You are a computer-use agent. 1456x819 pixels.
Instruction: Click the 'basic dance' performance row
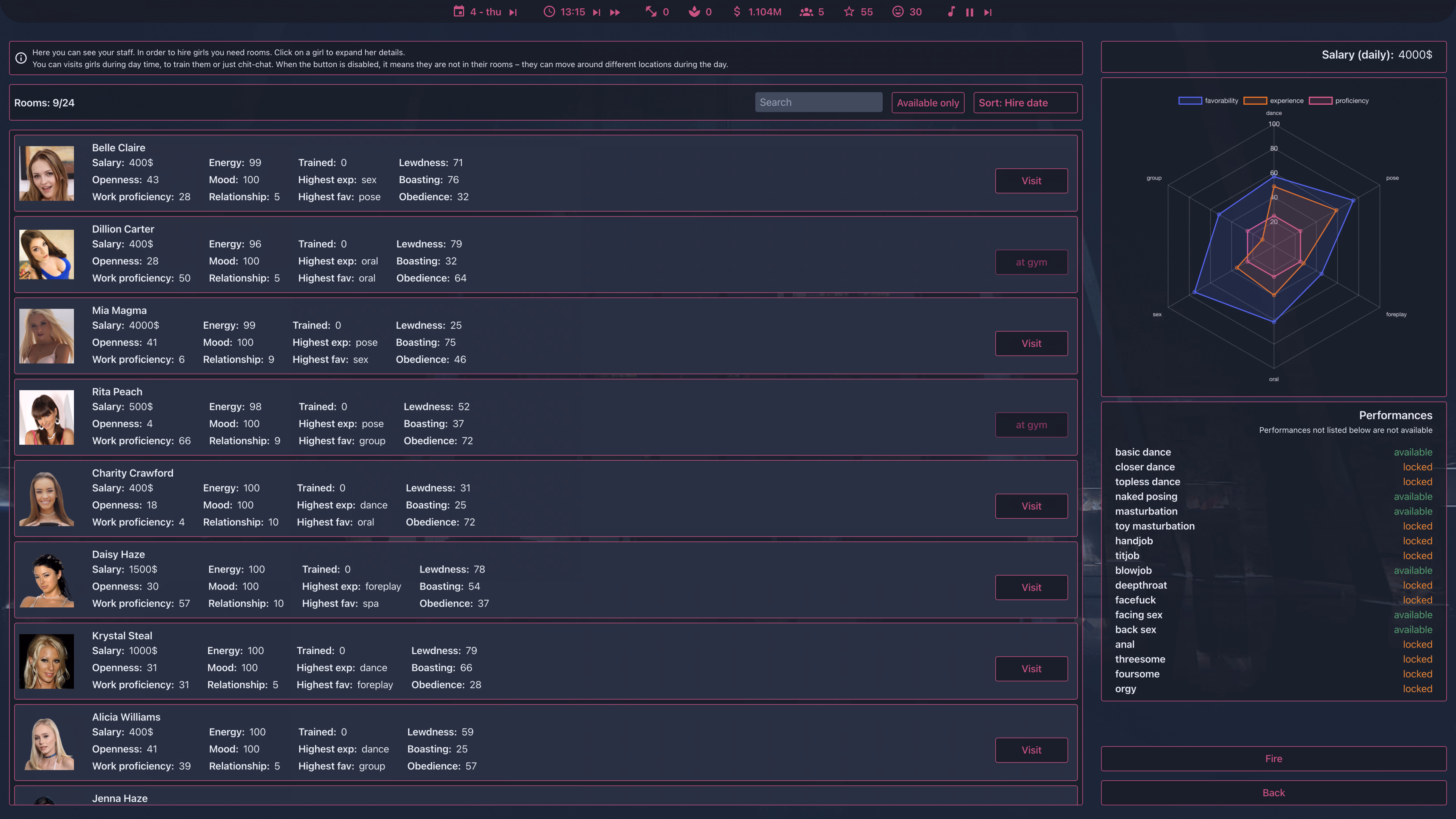point(1274,452)
